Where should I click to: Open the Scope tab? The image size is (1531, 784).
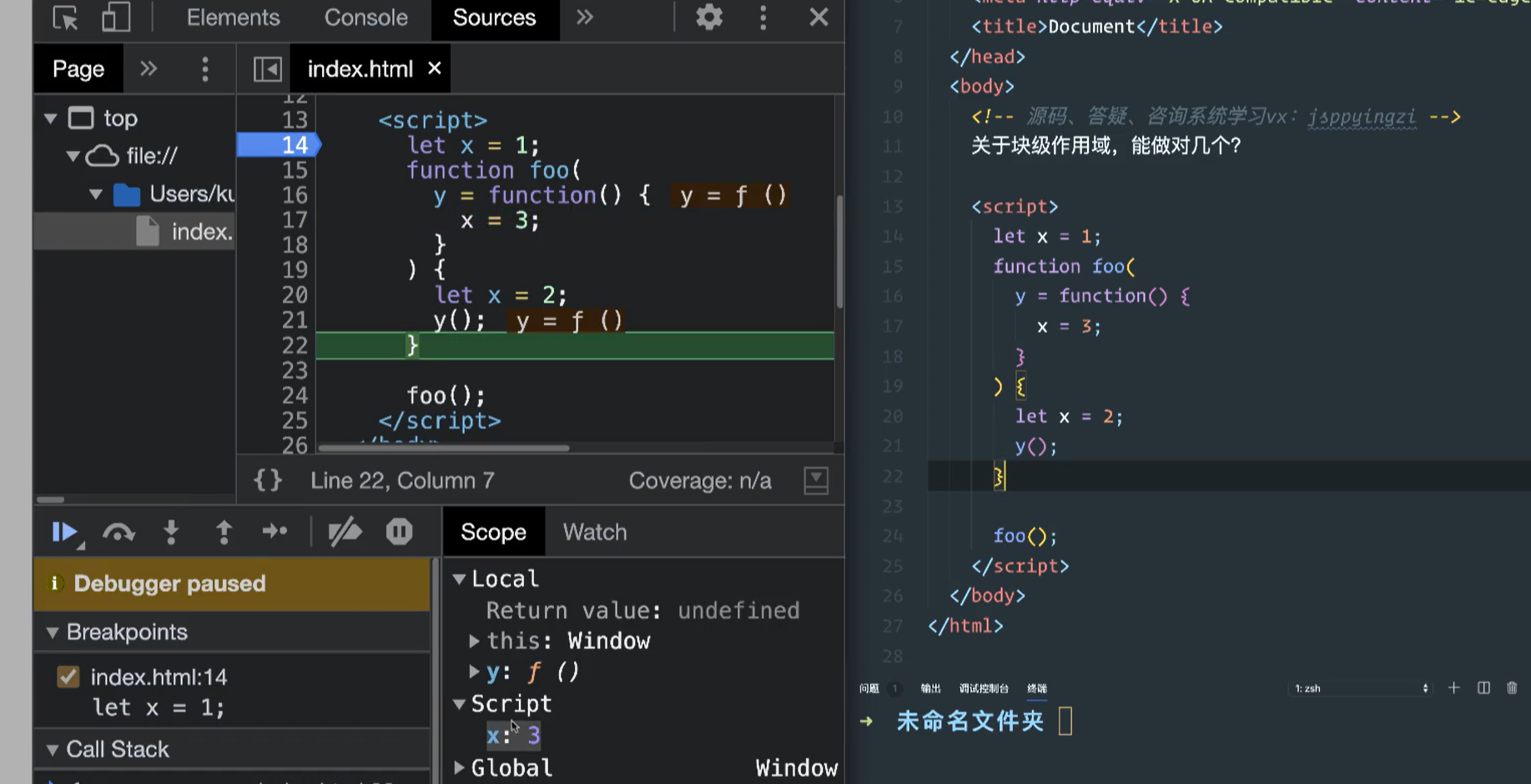(493, 532)
